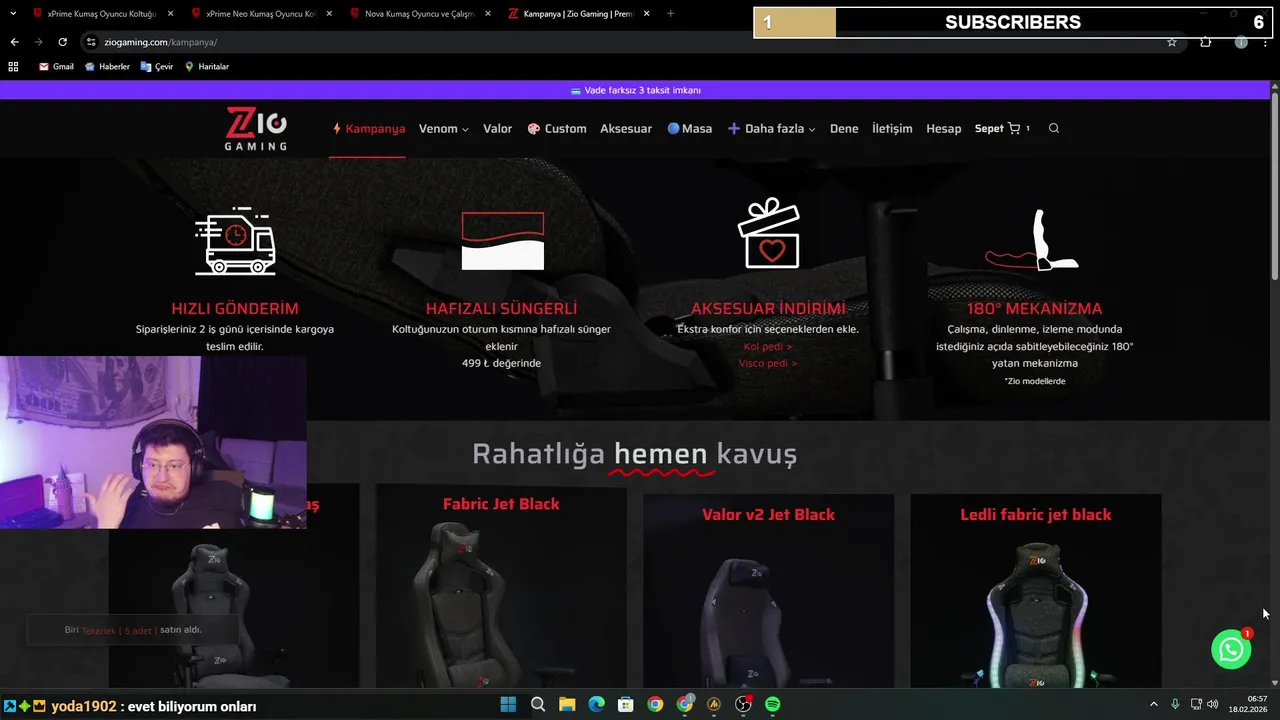
Task: Open the Valor v2 Jet Black title
Action: point(768,514)
